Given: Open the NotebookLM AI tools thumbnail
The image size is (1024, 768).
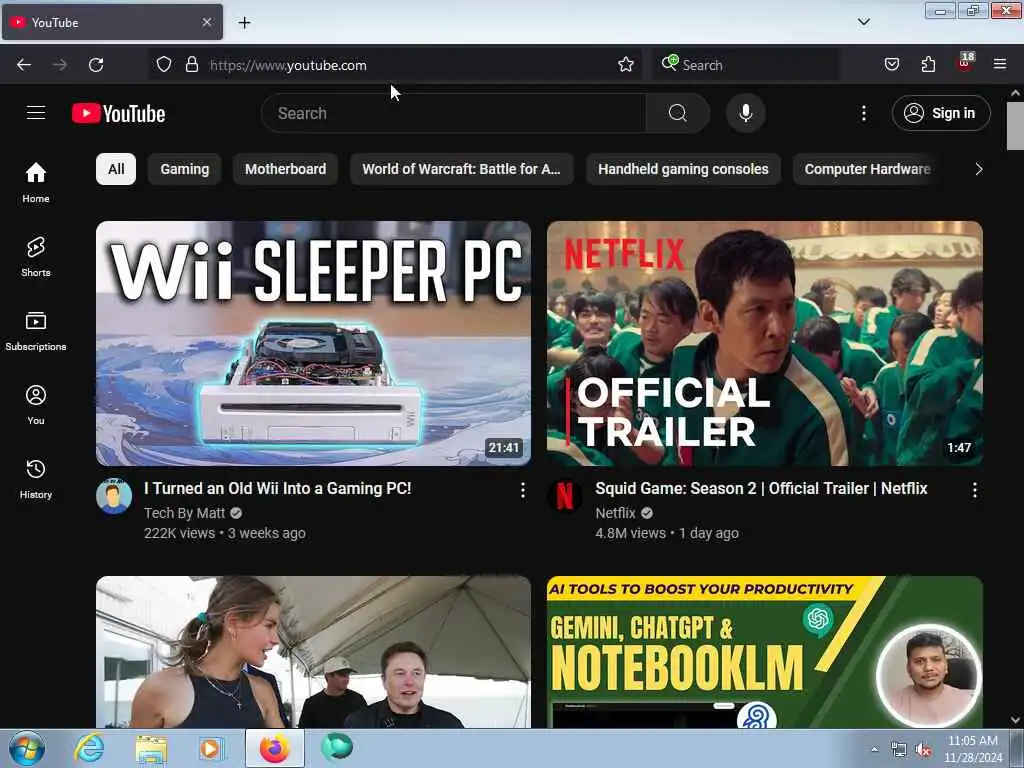Looking at the screenshot, I should coord(765,652).
